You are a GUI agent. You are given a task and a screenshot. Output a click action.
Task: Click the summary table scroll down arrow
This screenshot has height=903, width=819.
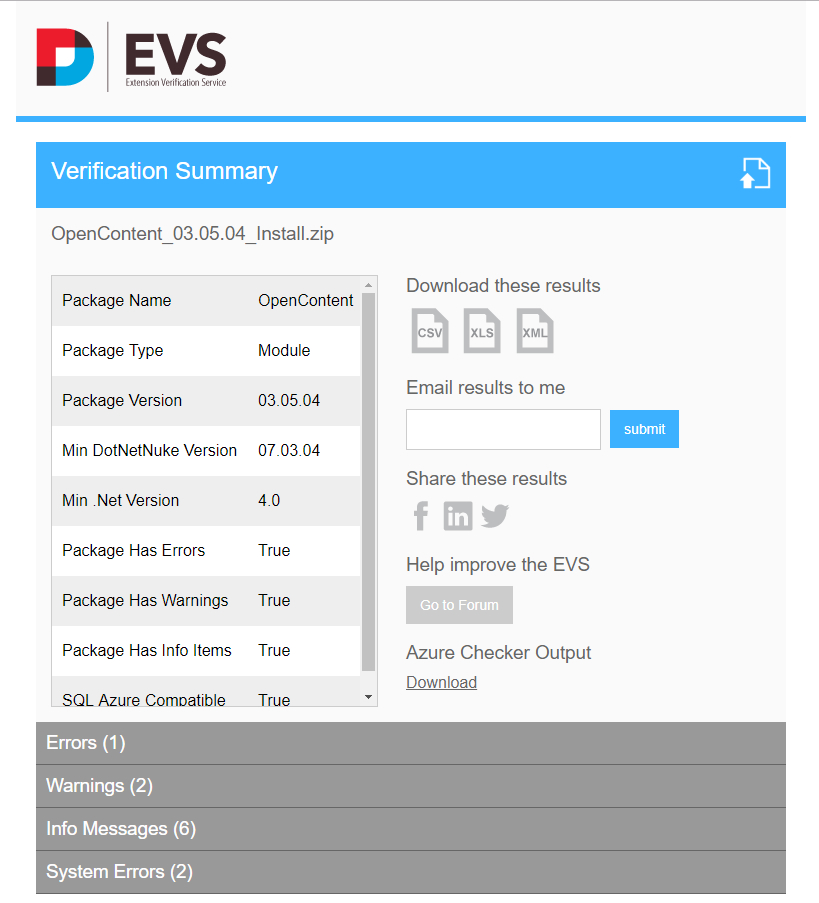(369, 697)
